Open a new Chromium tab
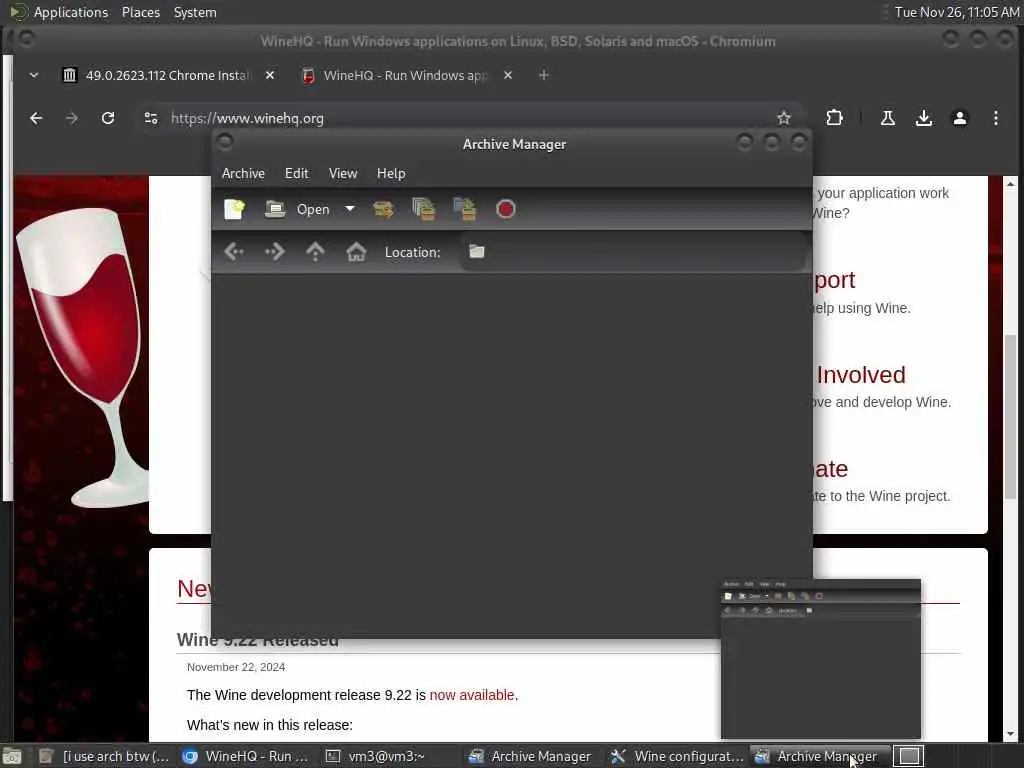 point(543,75)
